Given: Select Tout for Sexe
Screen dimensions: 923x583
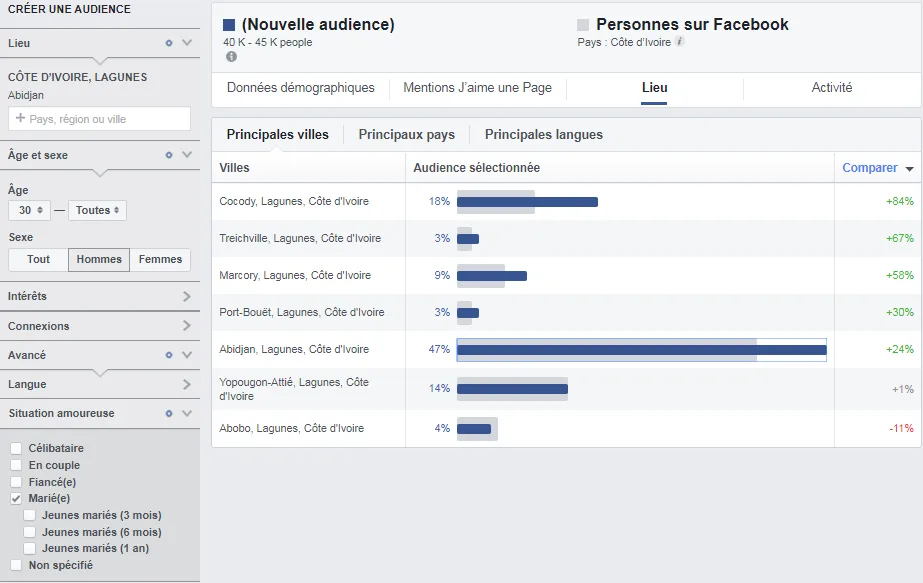Looking at the screenshot, I should click(38, 260).
